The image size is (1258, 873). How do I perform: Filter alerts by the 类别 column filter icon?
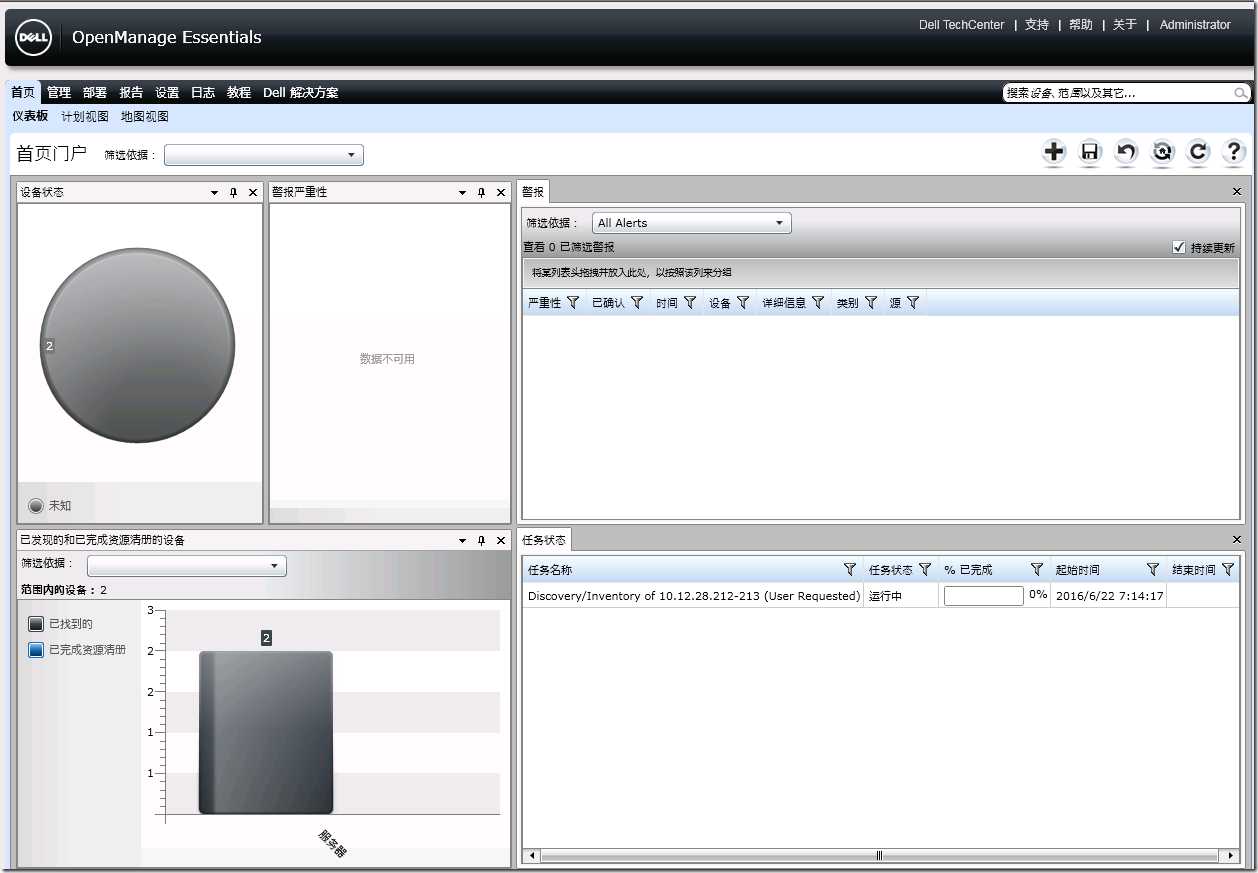(871, 302)
